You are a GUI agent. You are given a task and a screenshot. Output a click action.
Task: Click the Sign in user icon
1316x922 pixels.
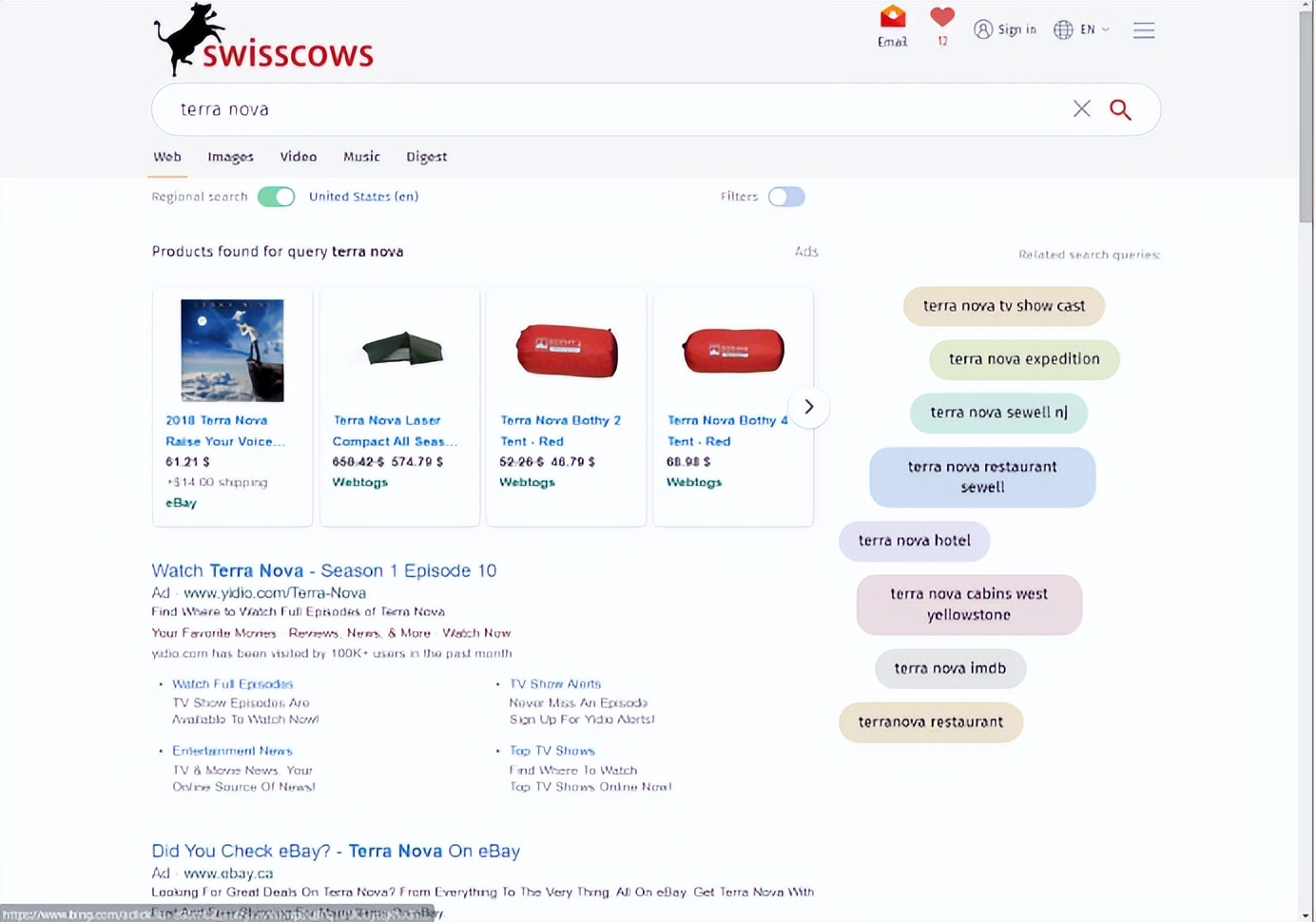(983, 29)
